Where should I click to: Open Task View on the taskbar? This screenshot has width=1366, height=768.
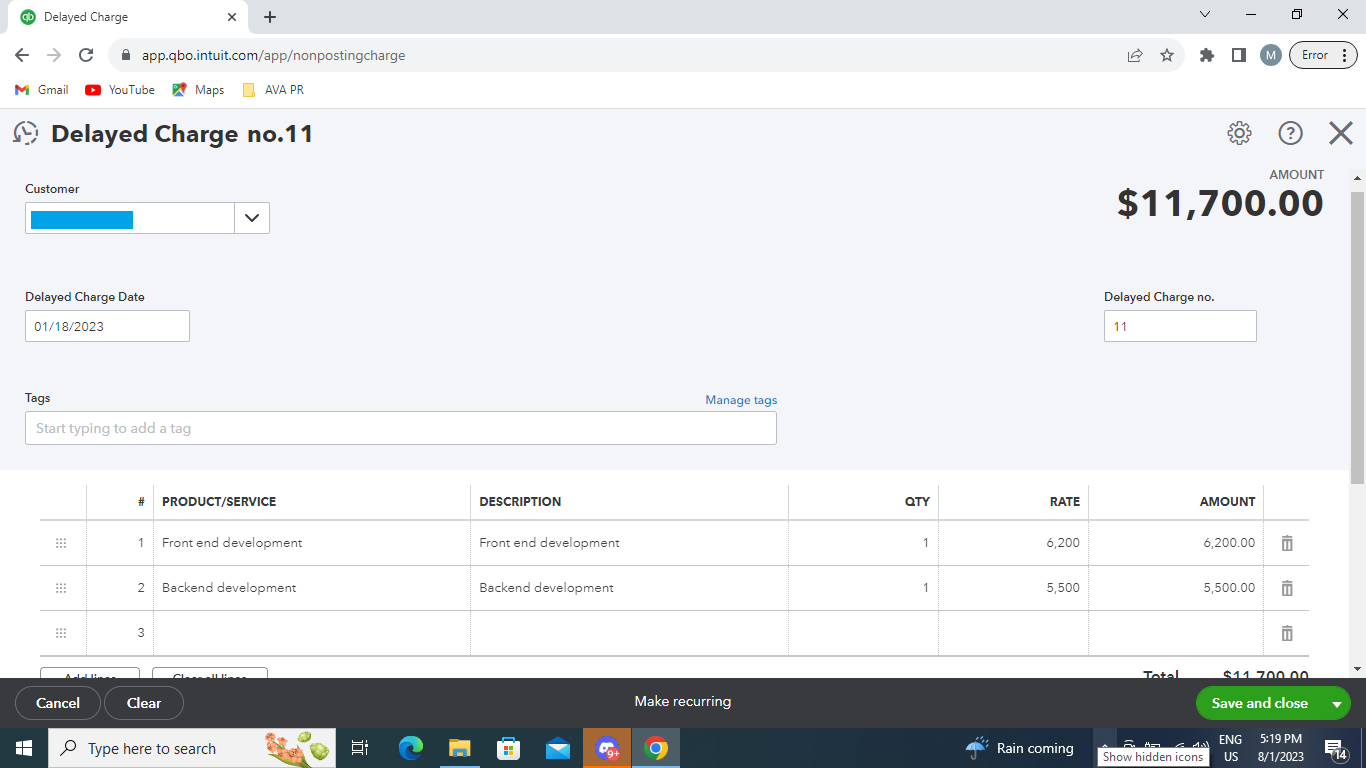360,748
